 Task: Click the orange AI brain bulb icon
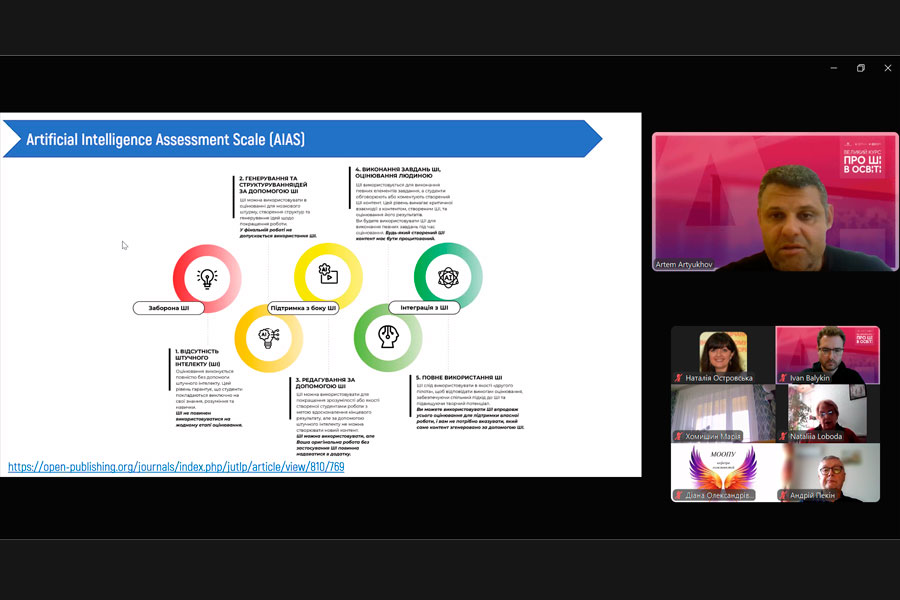(x=269, y=338)
